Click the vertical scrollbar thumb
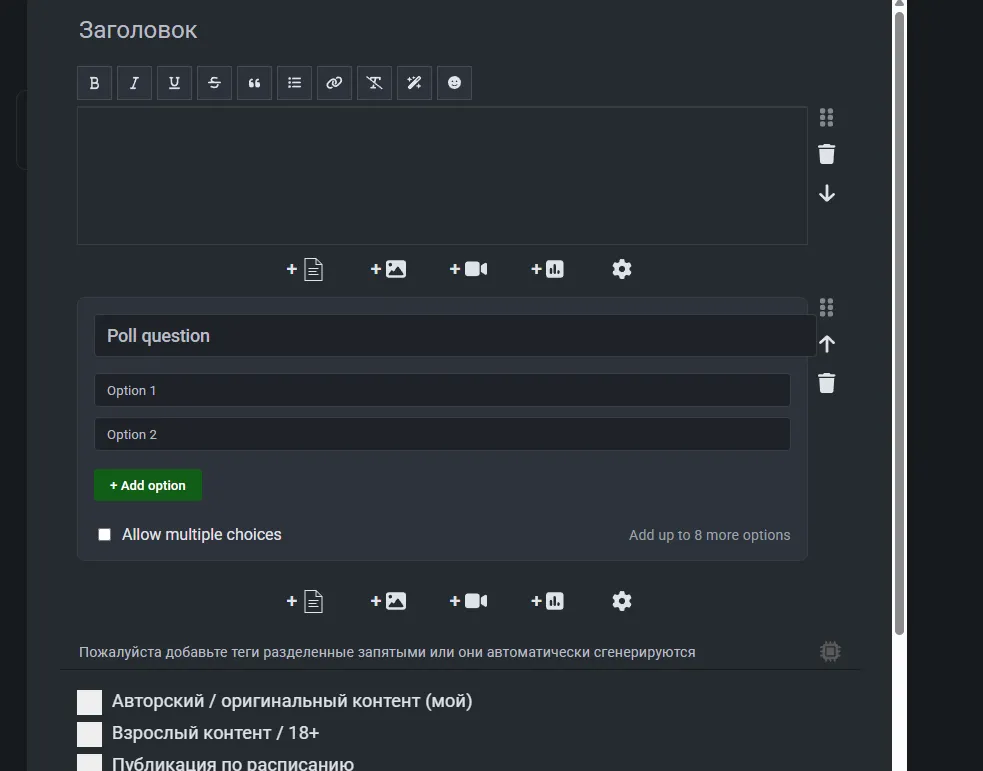This screenshot has height=771, width=983. tap(899, 323)
